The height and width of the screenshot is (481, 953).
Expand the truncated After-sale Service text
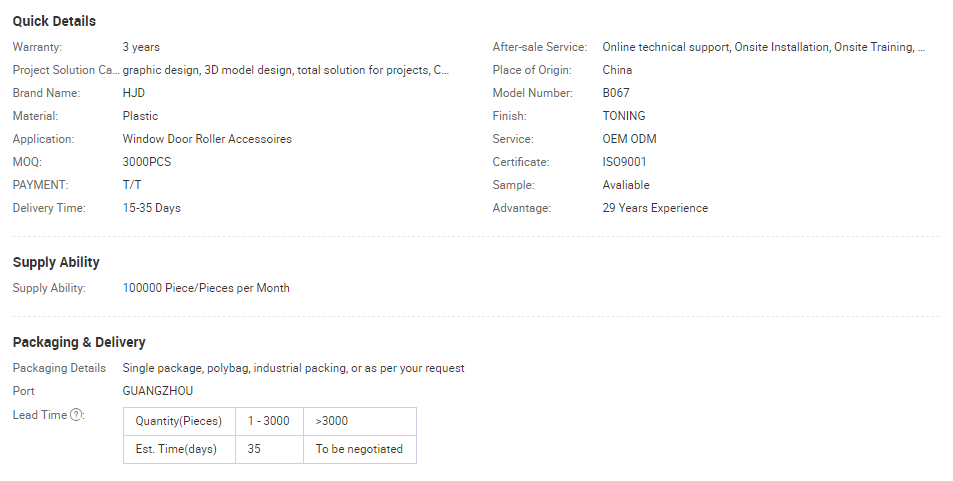[763, 47]
